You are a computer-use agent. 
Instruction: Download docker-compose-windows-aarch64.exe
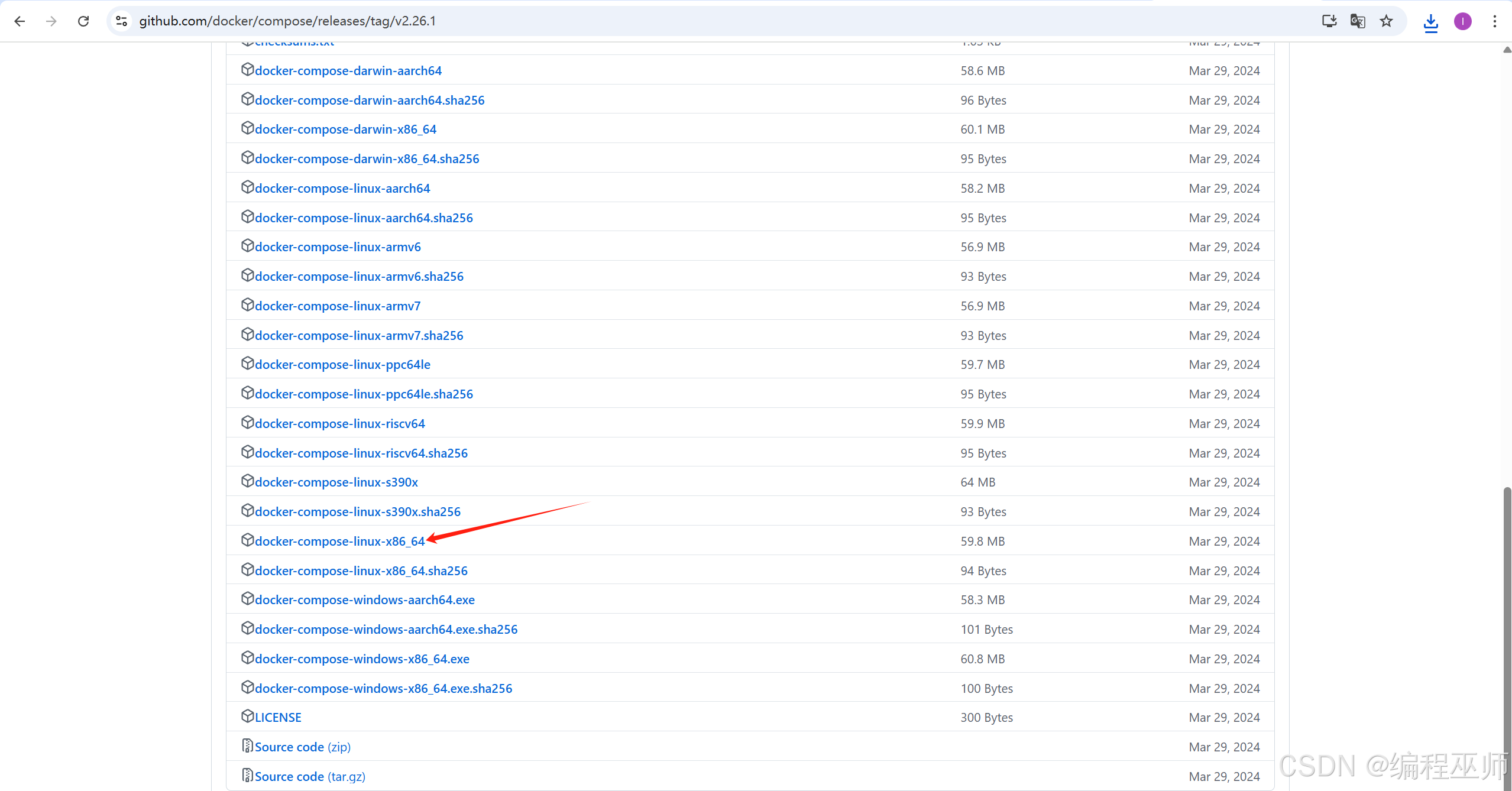pos(365,600)
